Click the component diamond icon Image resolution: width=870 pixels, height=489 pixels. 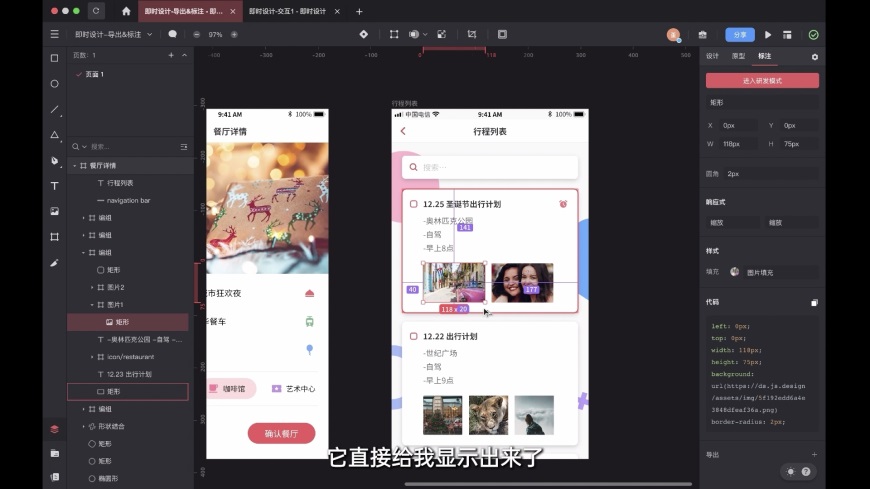coord(363,34)
